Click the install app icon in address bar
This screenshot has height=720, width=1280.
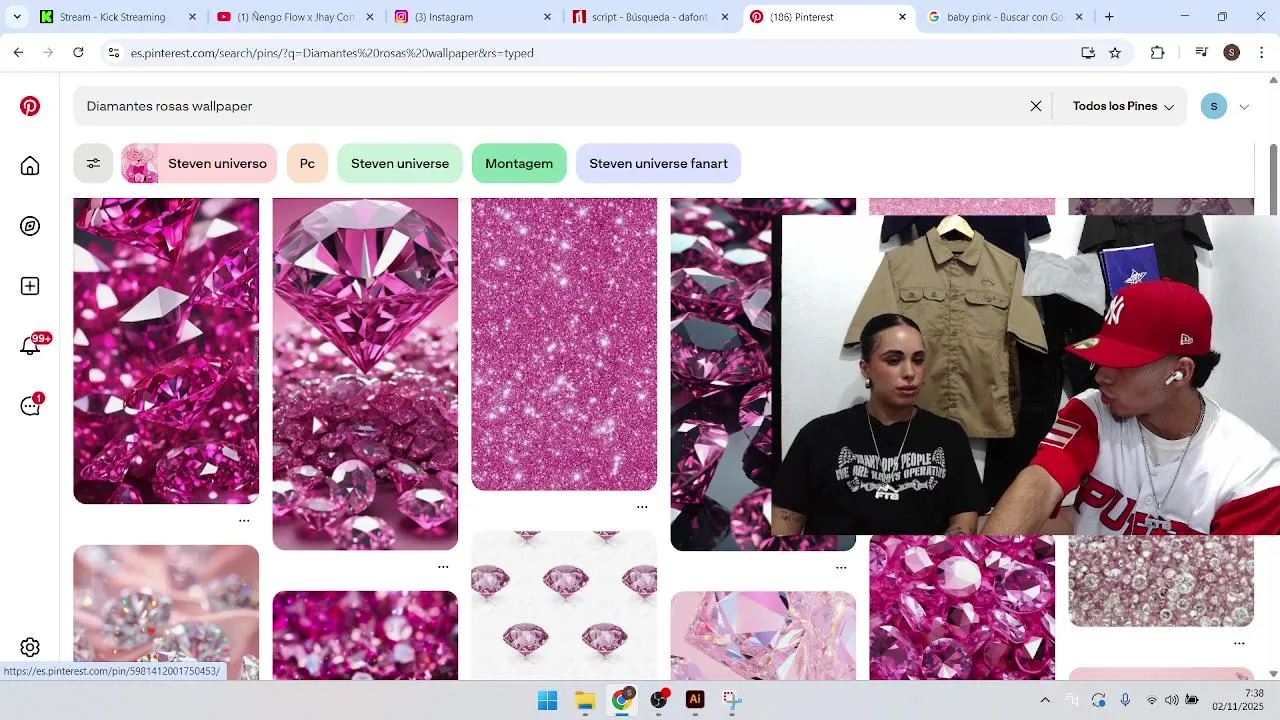pyautogui.click(x=1088, y=53)
